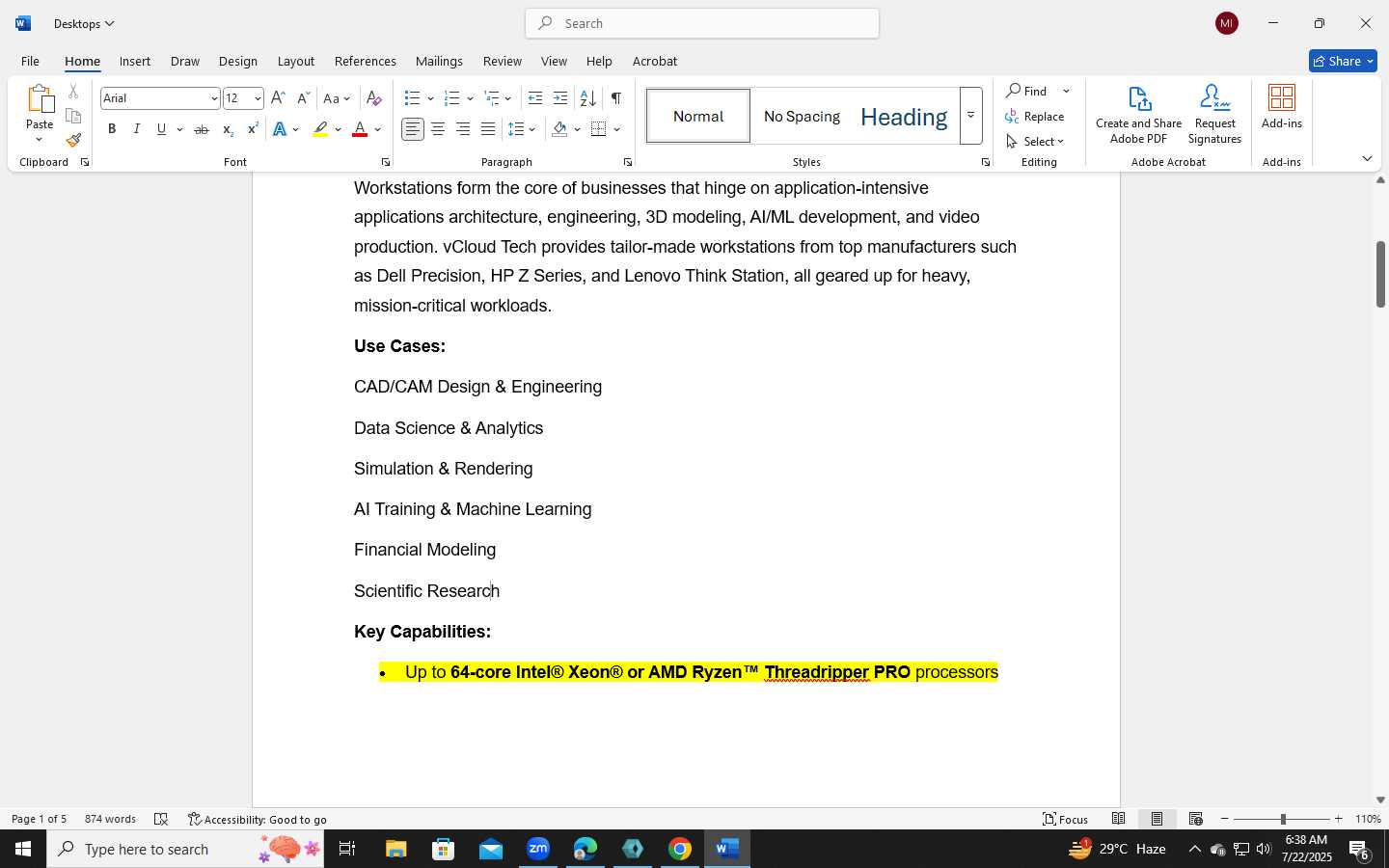Open Zoom app from the taskbar
Screen dimensions: 1389x868
point(538,849)
